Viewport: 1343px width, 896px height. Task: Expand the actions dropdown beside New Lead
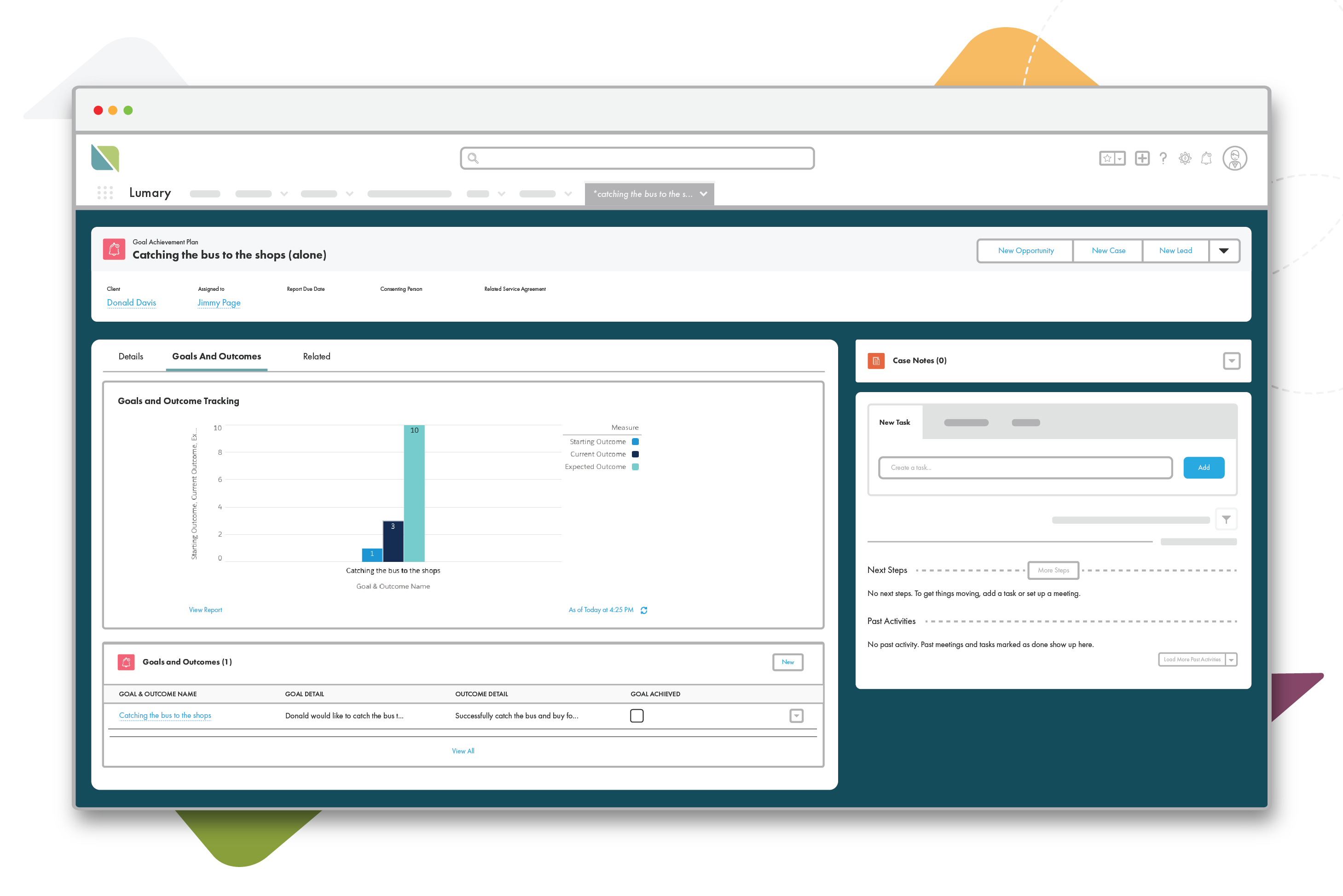point(1223,251)
